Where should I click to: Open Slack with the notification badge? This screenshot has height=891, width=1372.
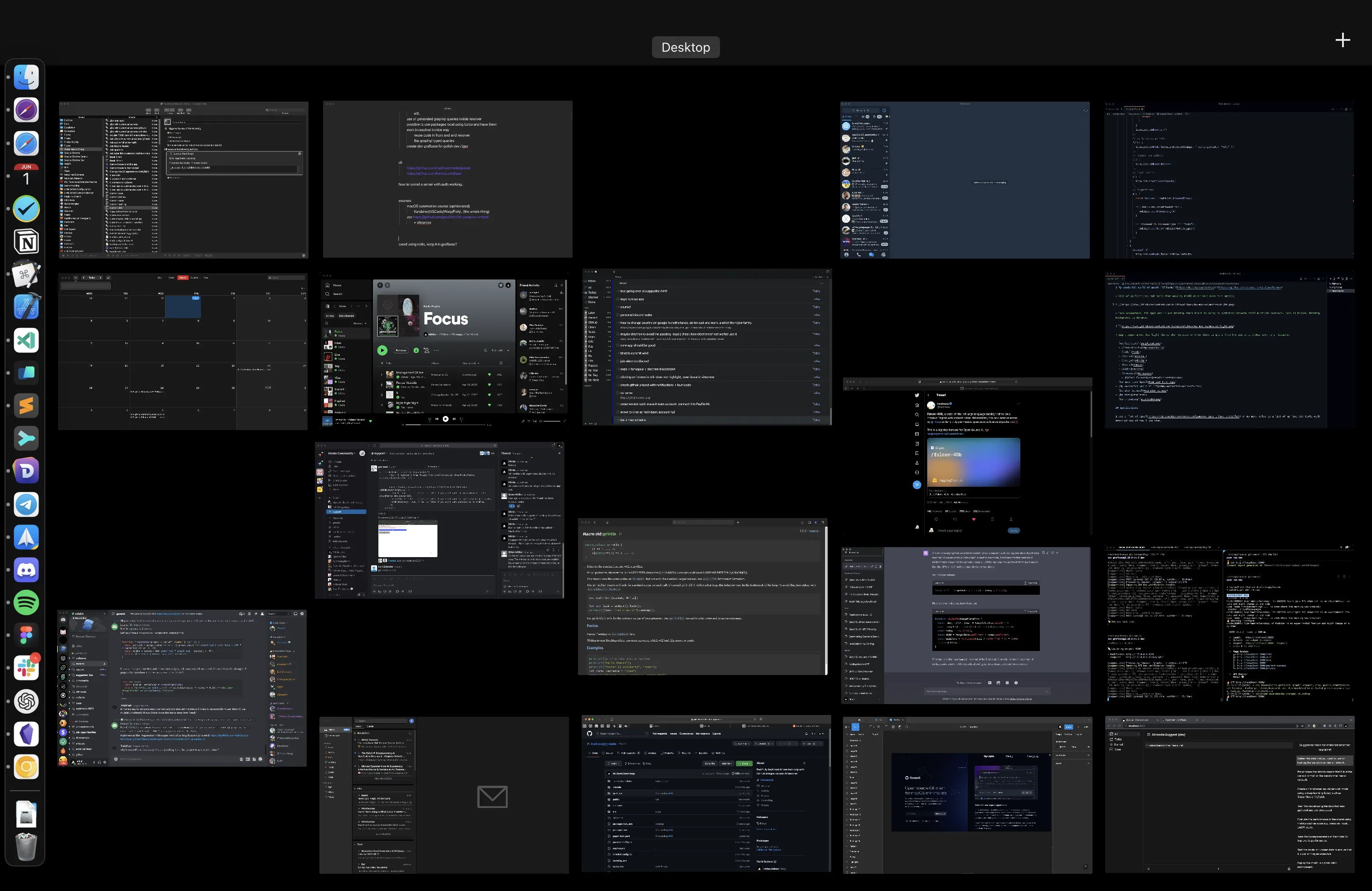coord(26,669)
